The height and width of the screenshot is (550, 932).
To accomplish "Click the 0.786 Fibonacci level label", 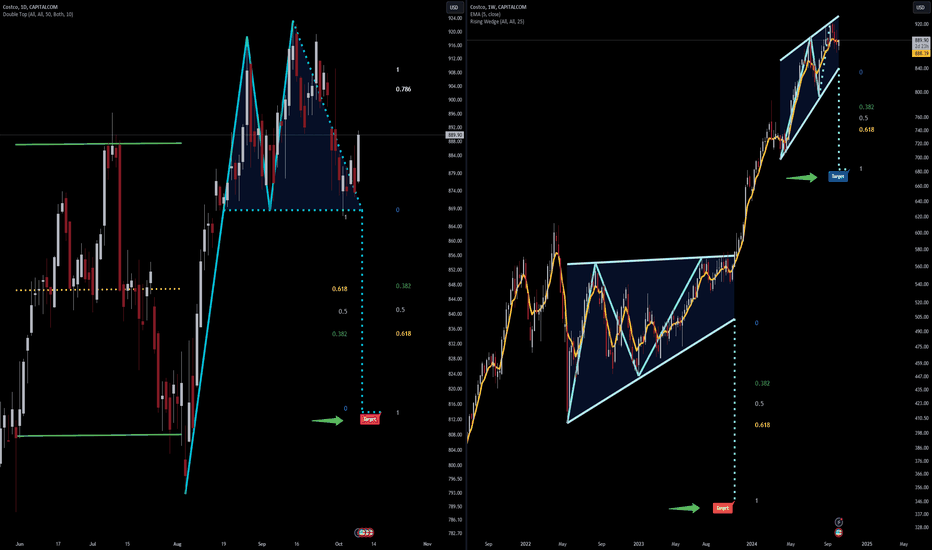I will coord(403,89).
